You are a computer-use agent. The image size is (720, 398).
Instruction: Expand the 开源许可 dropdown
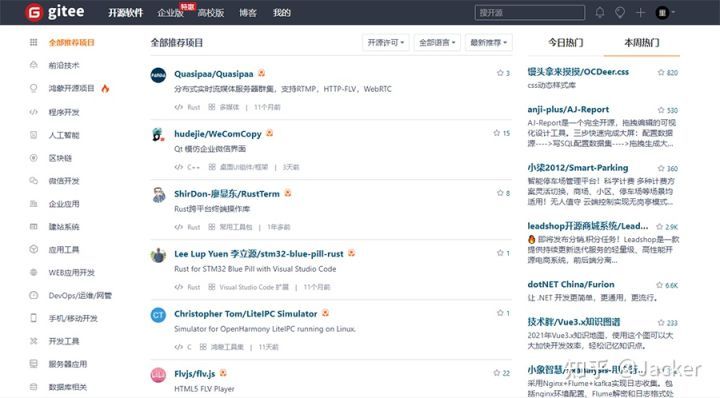click(386, 43)
